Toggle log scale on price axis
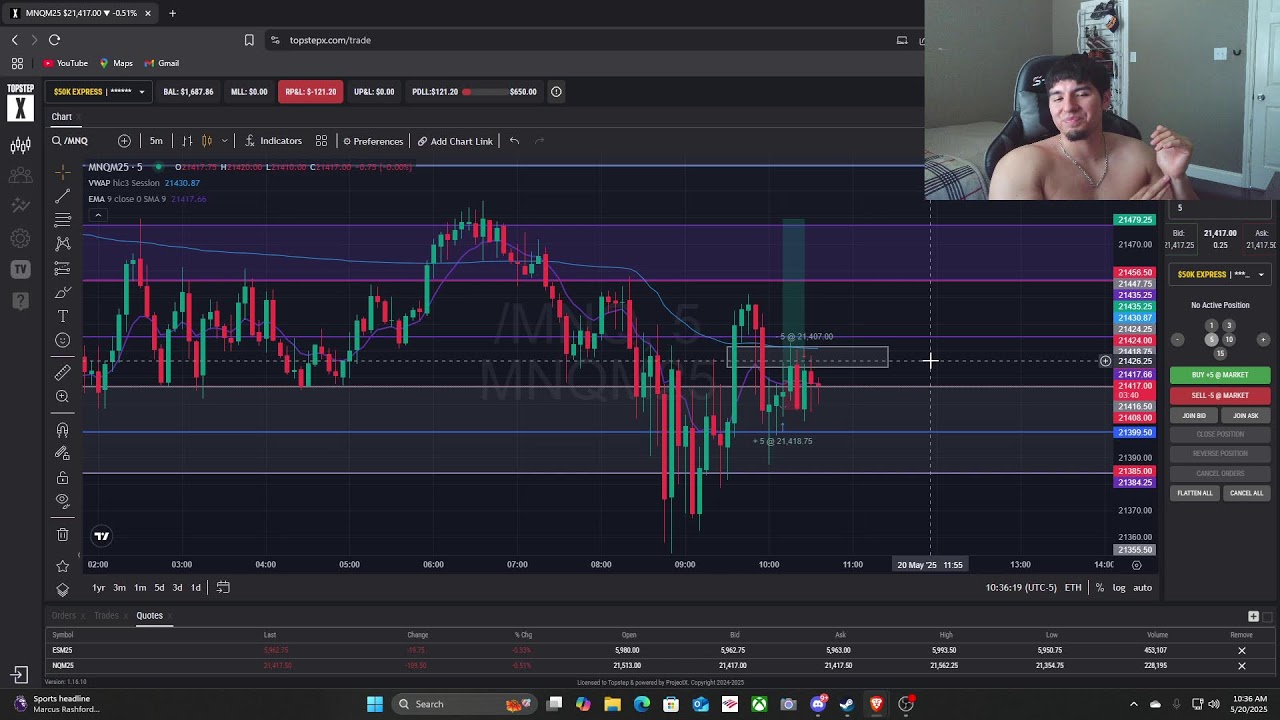Viewport: 1280px width, 720px height. (x=1119, y=587)
